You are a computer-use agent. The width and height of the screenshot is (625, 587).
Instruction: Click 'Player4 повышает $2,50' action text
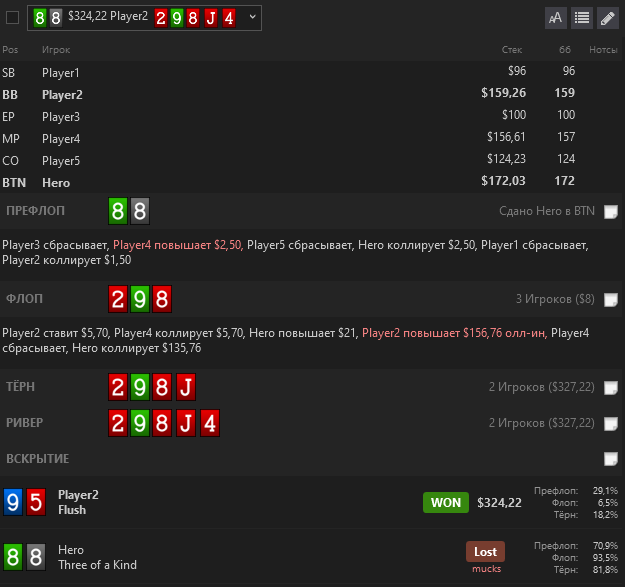[178, 245]
